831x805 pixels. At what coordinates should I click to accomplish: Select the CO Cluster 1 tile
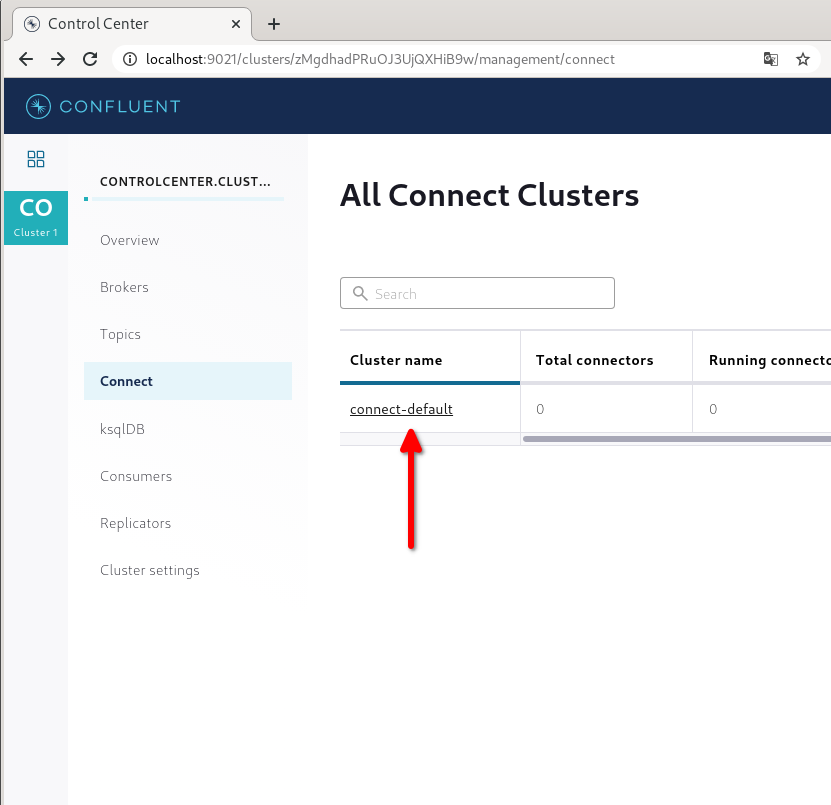36,217
